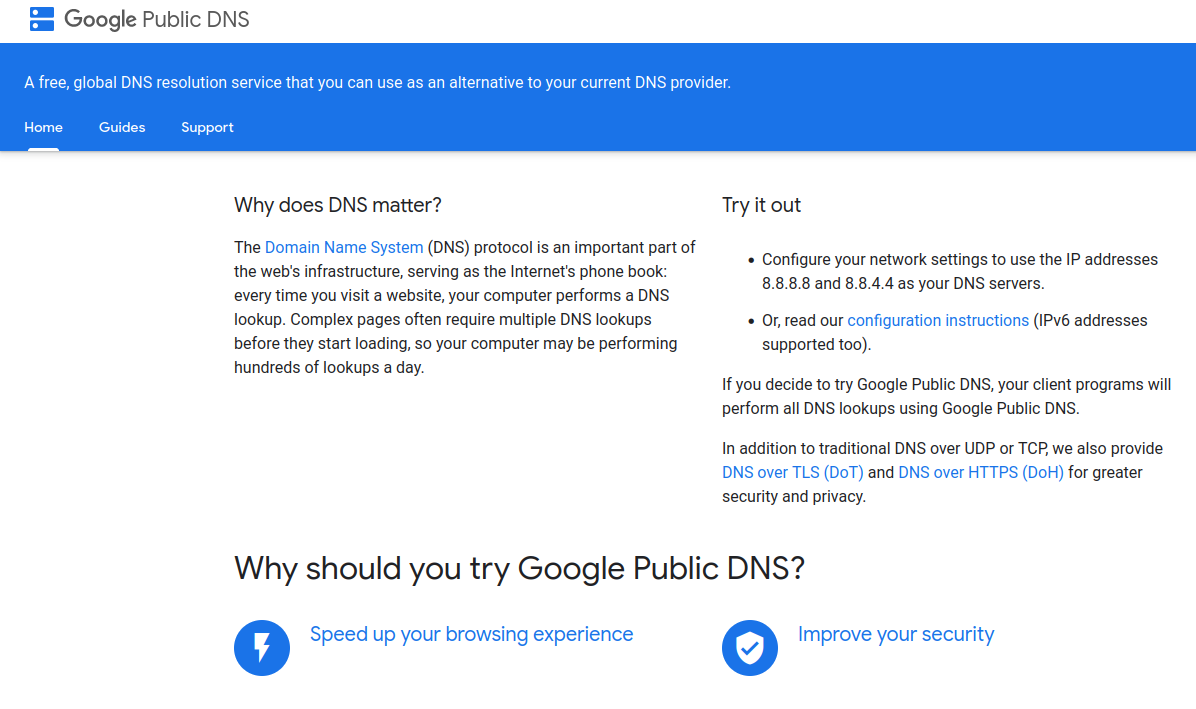Click the shield checkmark security icon
The width and height of the screenshot is (1196, 709).
point(749,647)
